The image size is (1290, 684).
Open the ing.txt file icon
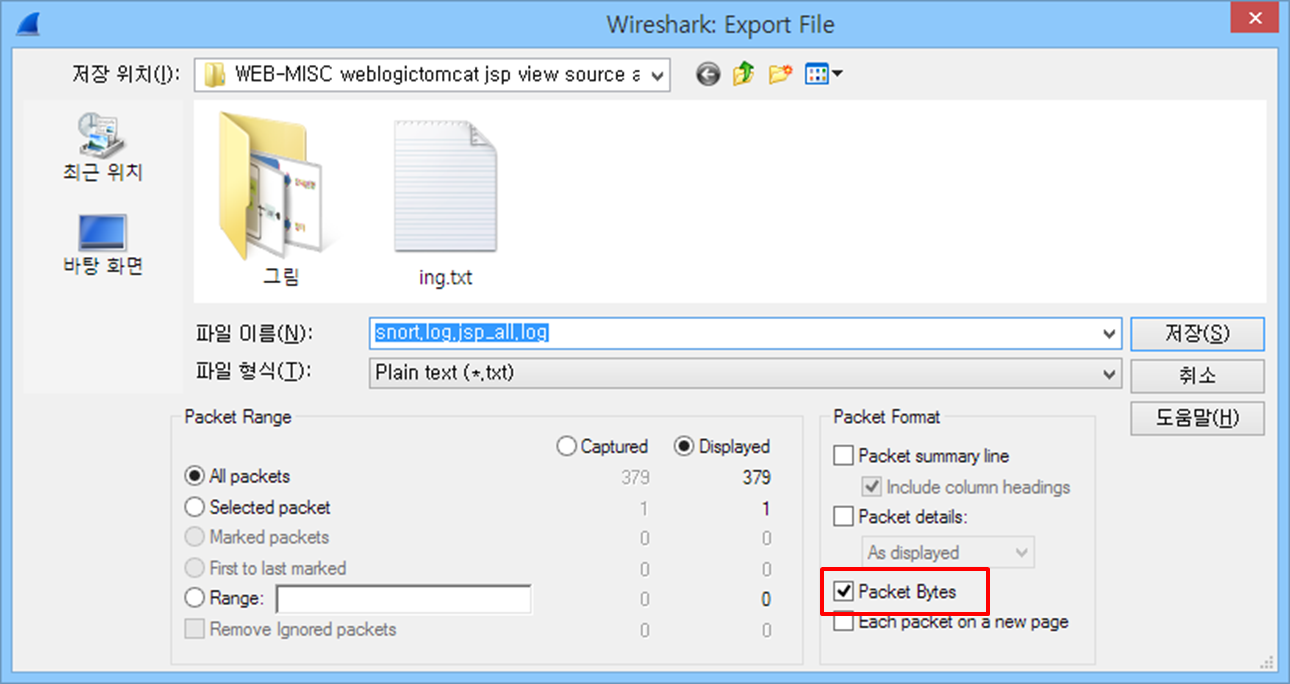click(445, 185)
